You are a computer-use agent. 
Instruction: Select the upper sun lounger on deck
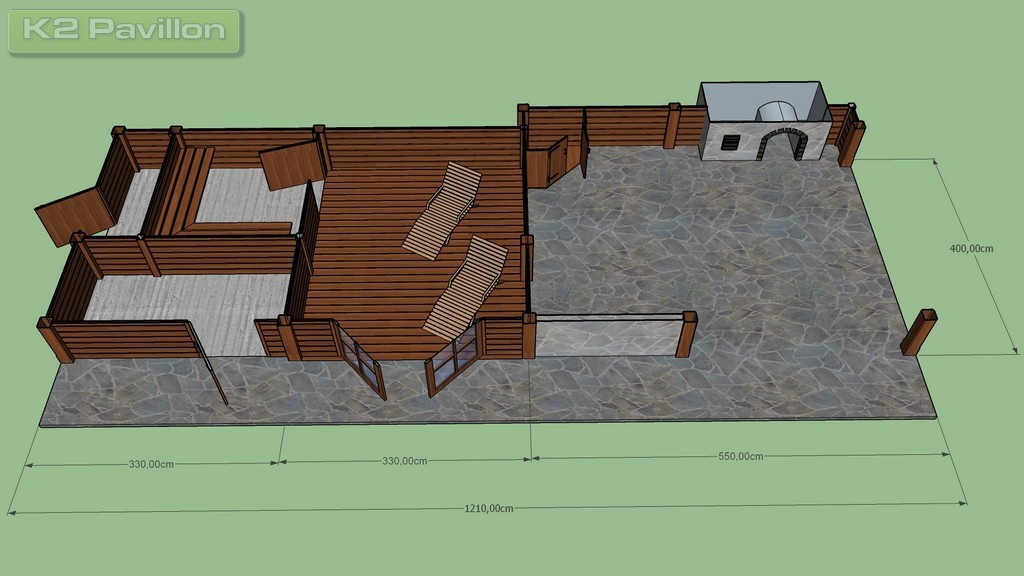click(x=442, y=210)
